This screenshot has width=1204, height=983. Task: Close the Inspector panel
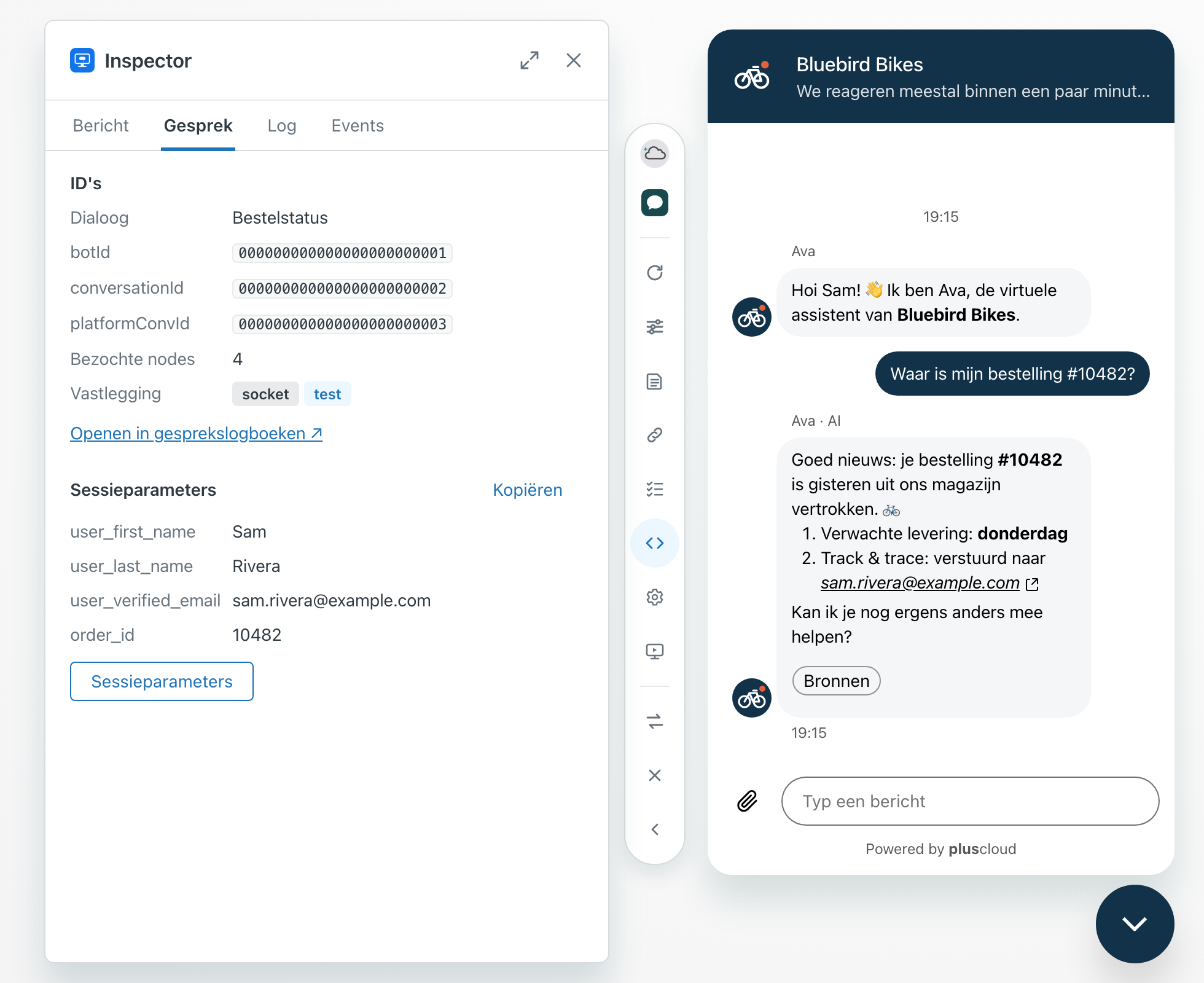point(574,60)
